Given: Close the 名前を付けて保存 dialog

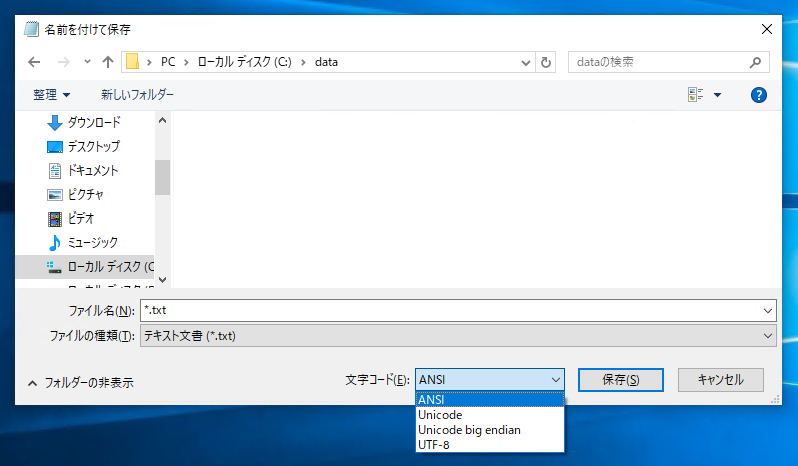Looking at the screenshot, I should 766,30.
